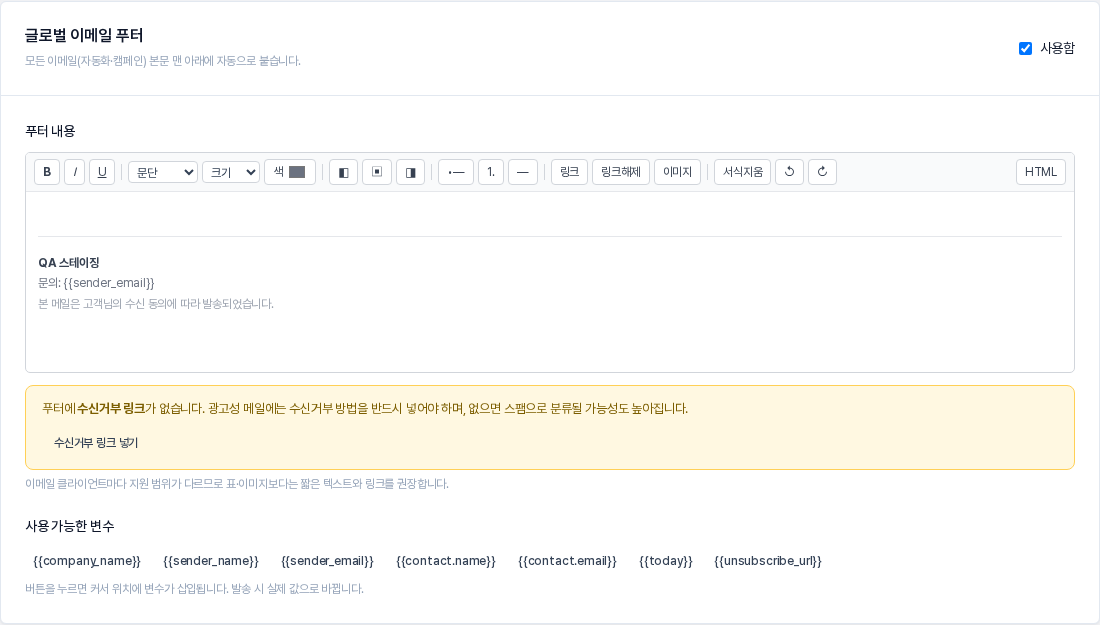Screen dimensions: 1100x625
Task: Center-align the text
Action: [377, 172]
